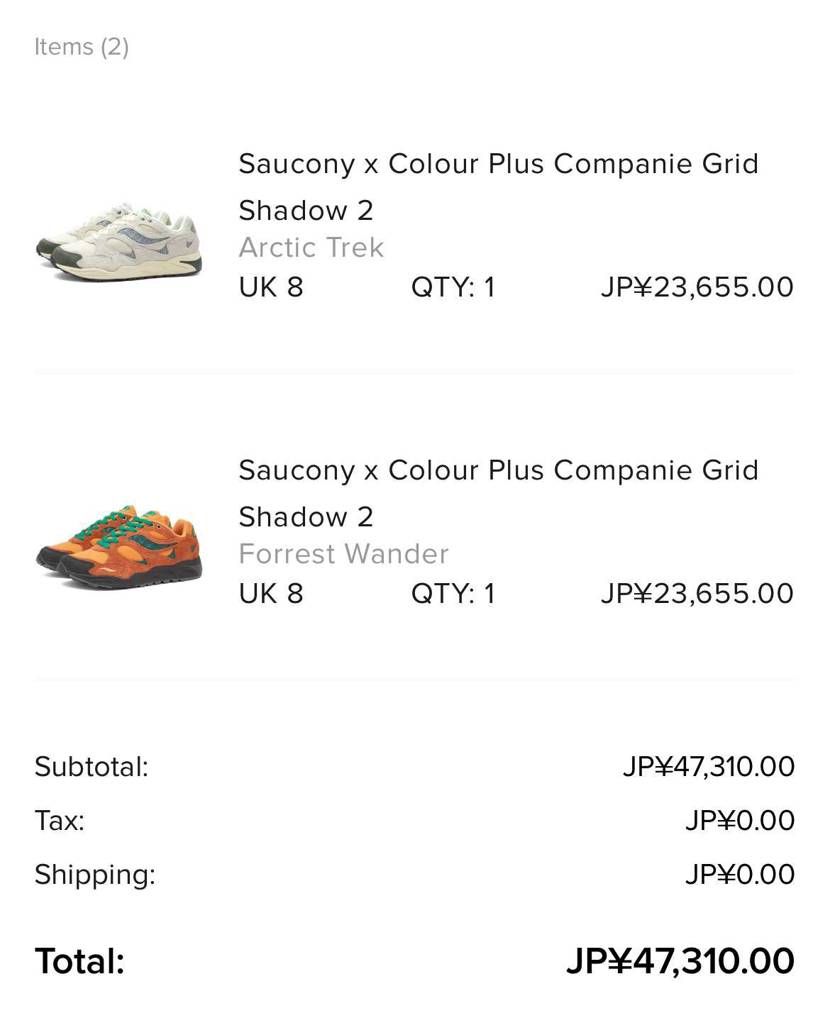Click UK 8 size on Forrest Wander
The height and width of the screenshot is (1013, 830).
(270, 594)
